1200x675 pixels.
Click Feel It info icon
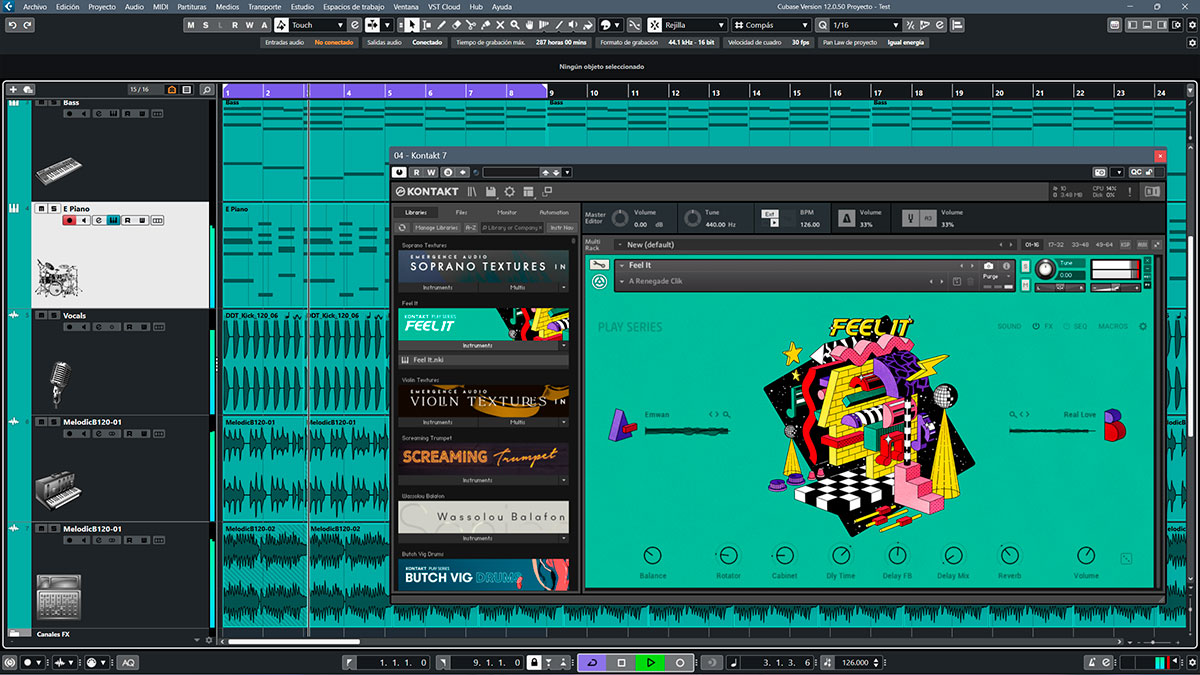click(1006, 266)
